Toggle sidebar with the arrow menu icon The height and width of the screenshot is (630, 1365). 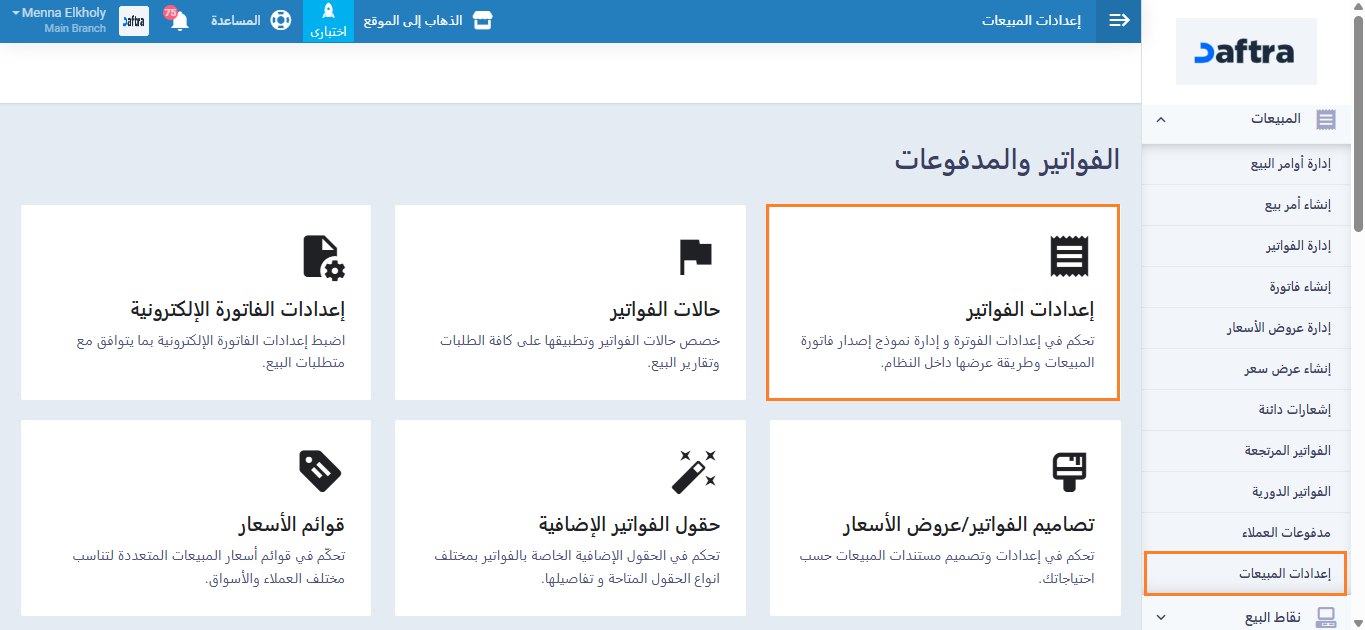(1118, 21)
